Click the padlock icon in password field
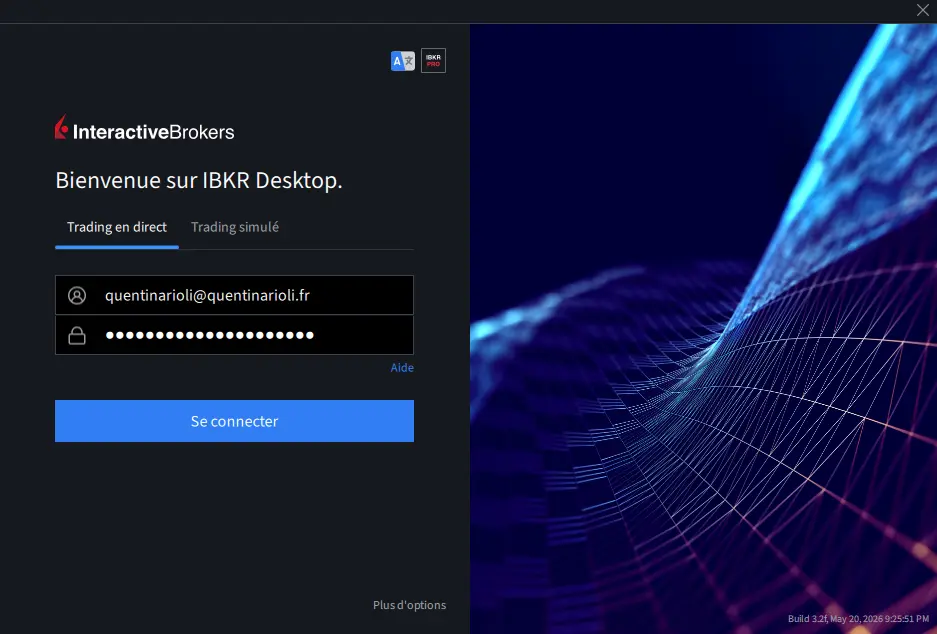Image resolution: width=937 pixels, height=634 pixels. (x=76, y=335)
